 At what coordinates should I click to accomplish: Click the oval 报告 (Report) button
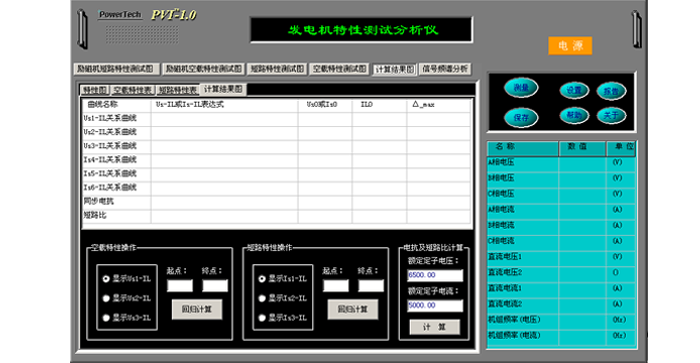click(x=611, y=92)
